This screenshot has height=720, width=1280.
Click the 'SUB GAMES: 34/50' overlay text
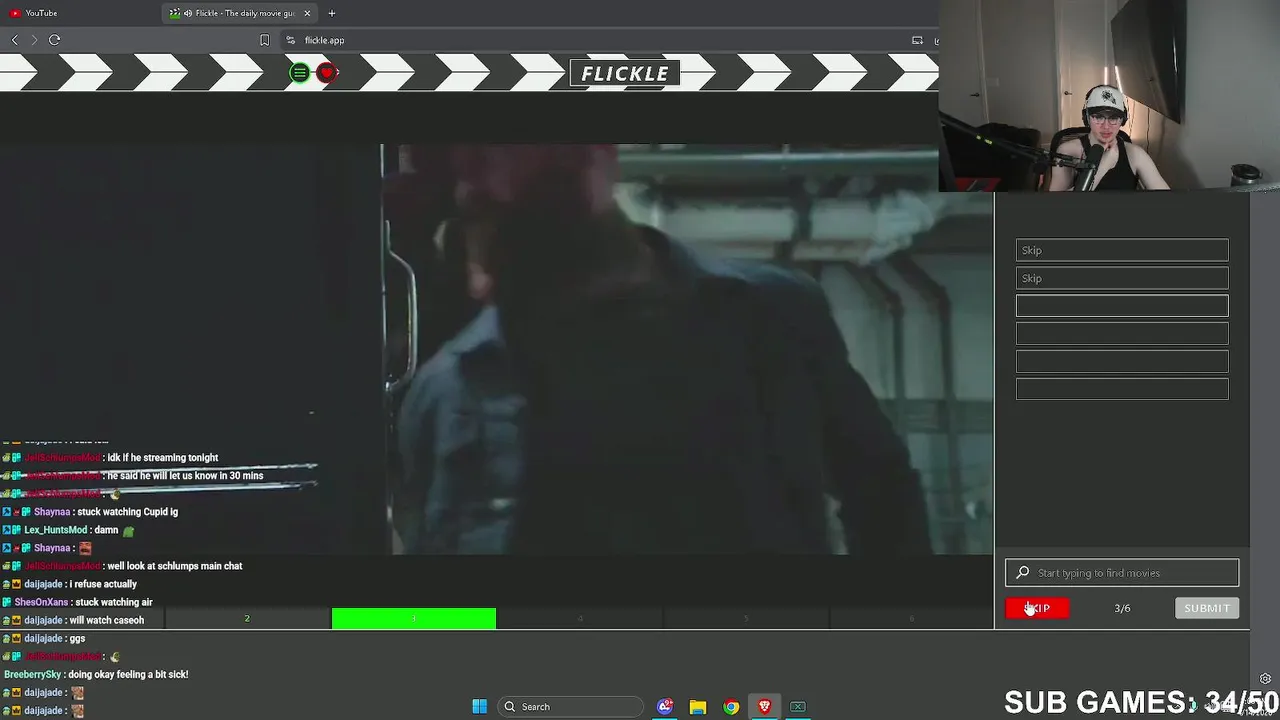[x=1141, y=702]
